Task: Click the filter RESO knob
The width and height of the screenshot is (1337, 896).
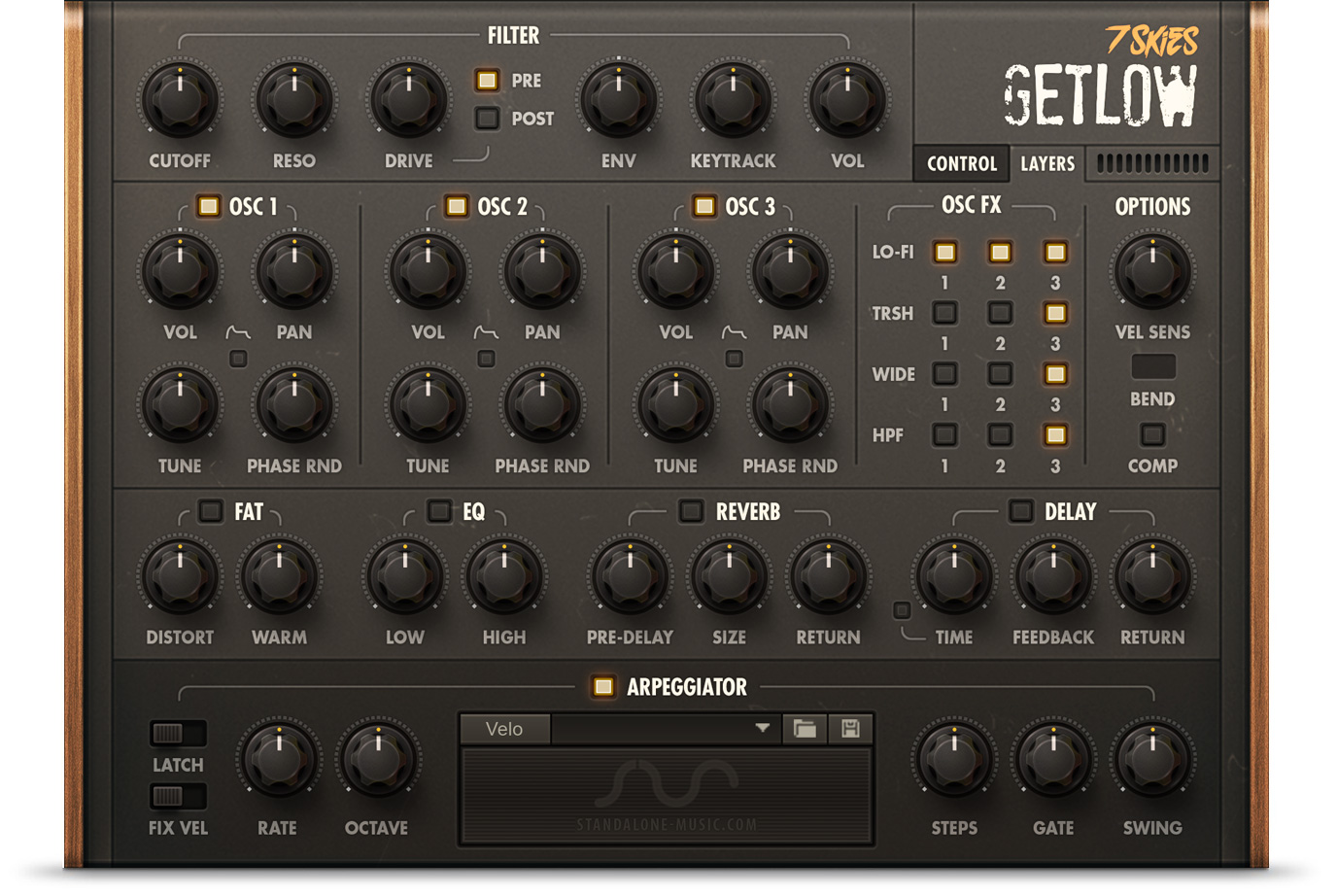Action: click(x=294, y=100)
